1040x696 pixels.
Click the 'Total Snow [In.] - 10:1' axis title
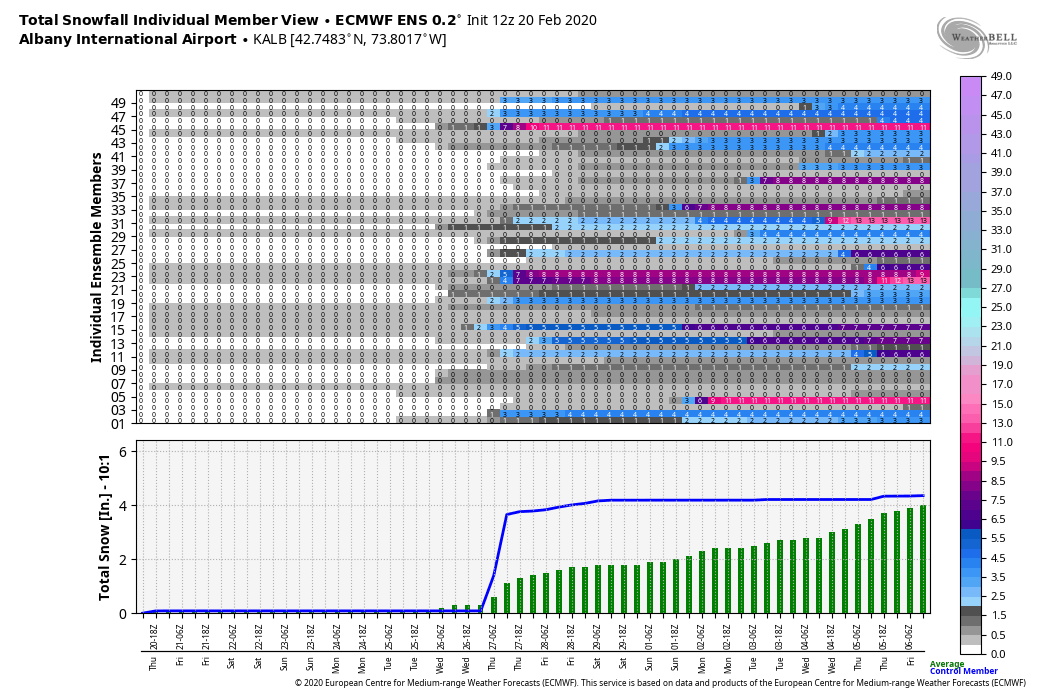104,527
